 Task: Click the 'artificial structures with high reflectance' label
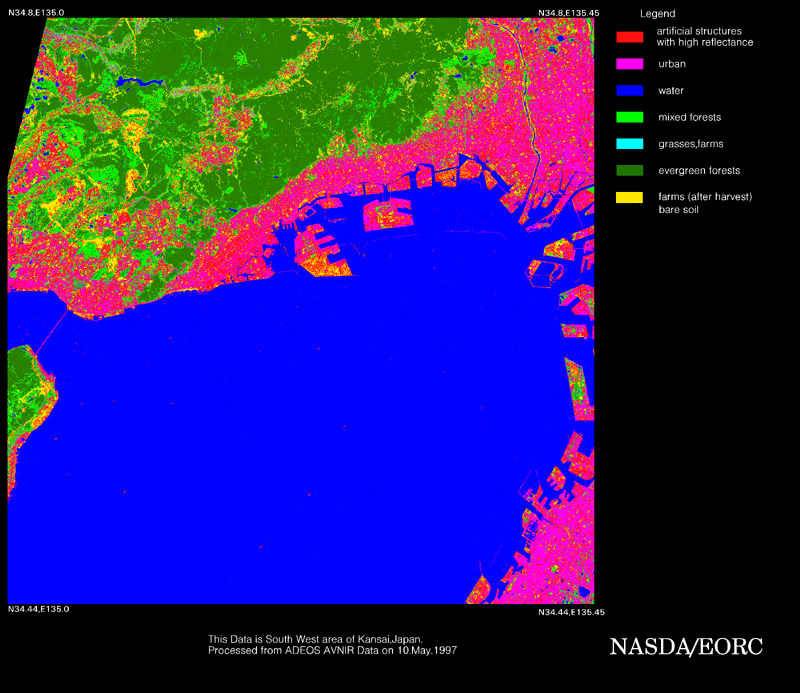[705, 37]
